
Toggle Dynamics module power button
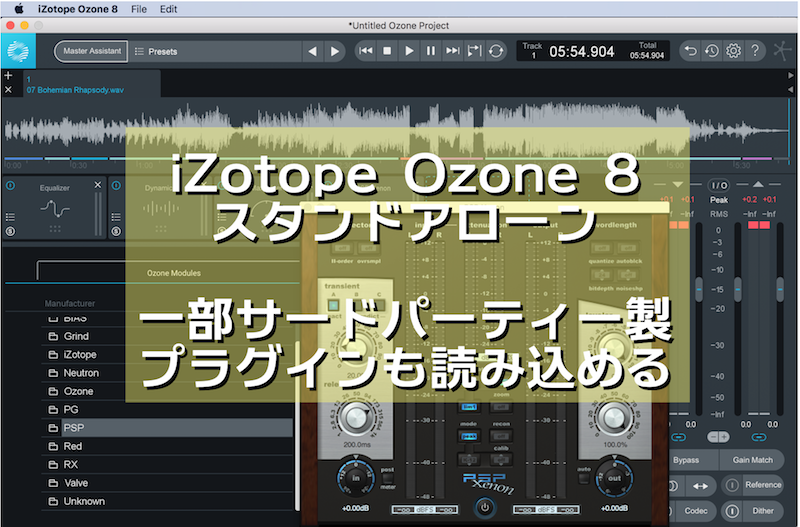[x=116, y=186]
